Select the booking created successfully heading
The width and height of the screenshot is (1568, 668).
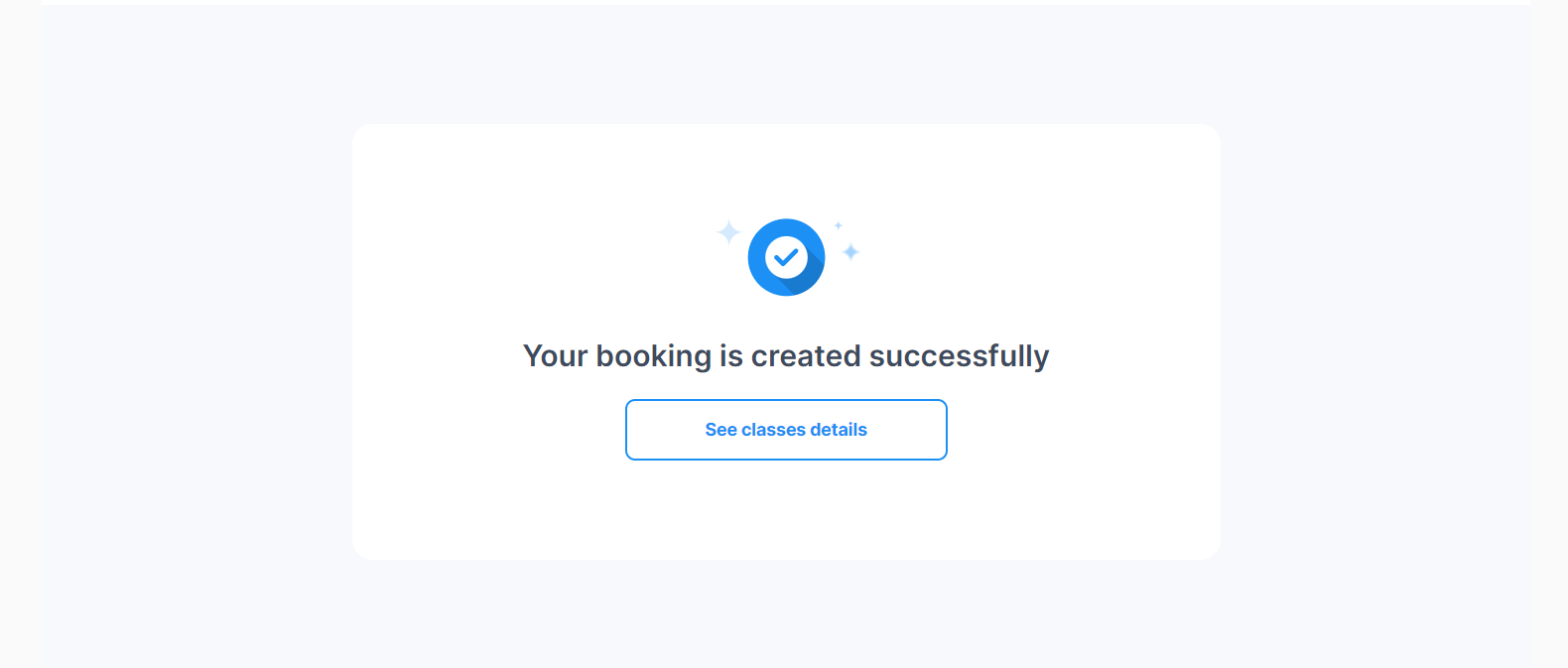[x=786, y=356]
